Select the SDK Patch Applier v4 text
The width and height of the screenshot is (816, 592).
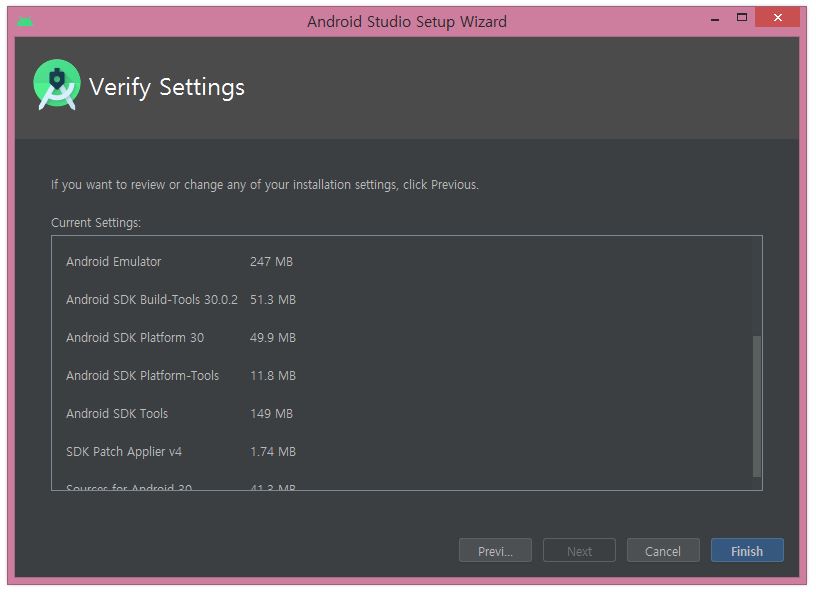(124, 452)
